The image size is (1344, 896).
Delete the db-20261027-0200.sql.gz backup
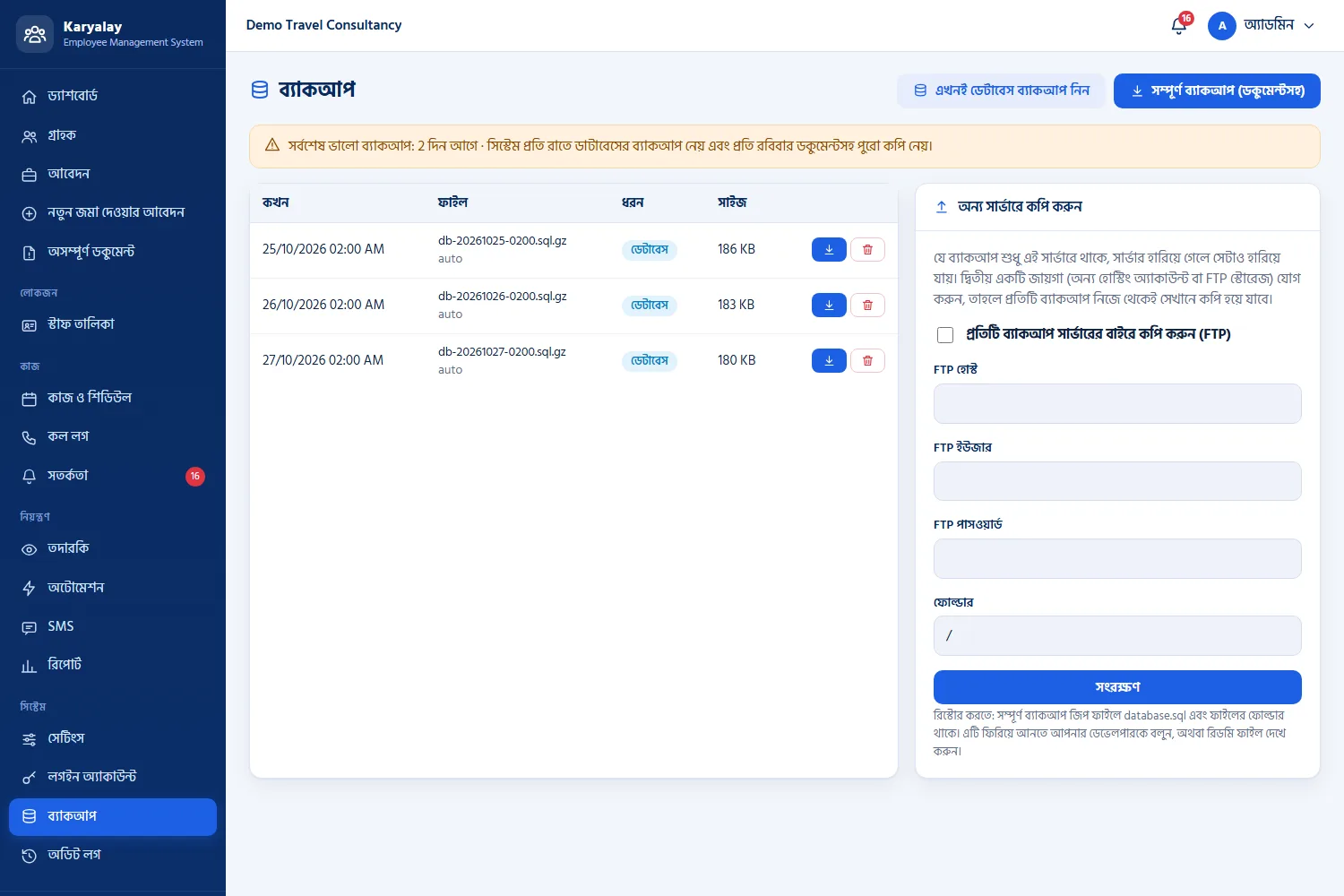(x=867, y=361)
